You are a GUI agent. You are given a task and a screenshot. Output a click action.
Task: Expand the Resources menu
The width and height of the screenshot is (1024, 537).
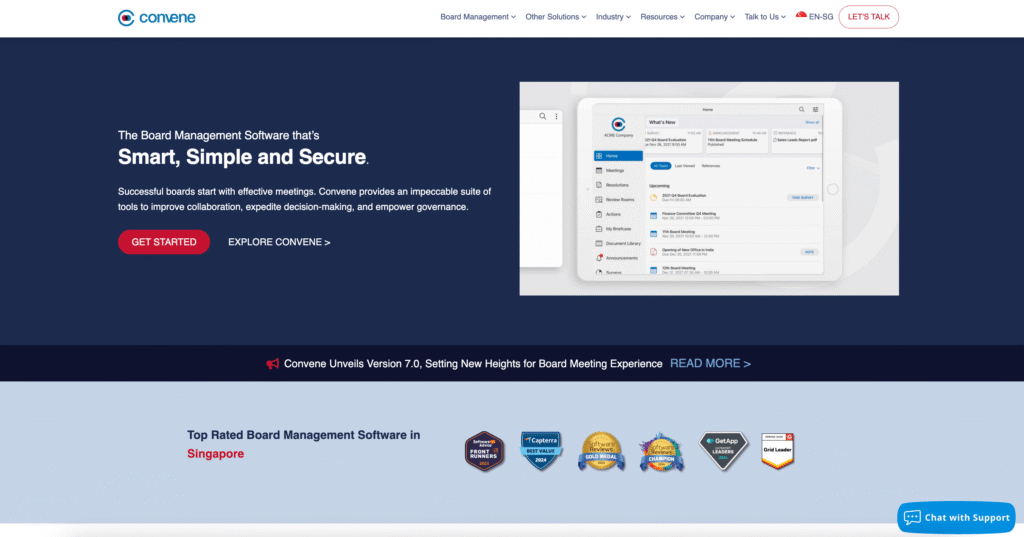tap(662, 17)
